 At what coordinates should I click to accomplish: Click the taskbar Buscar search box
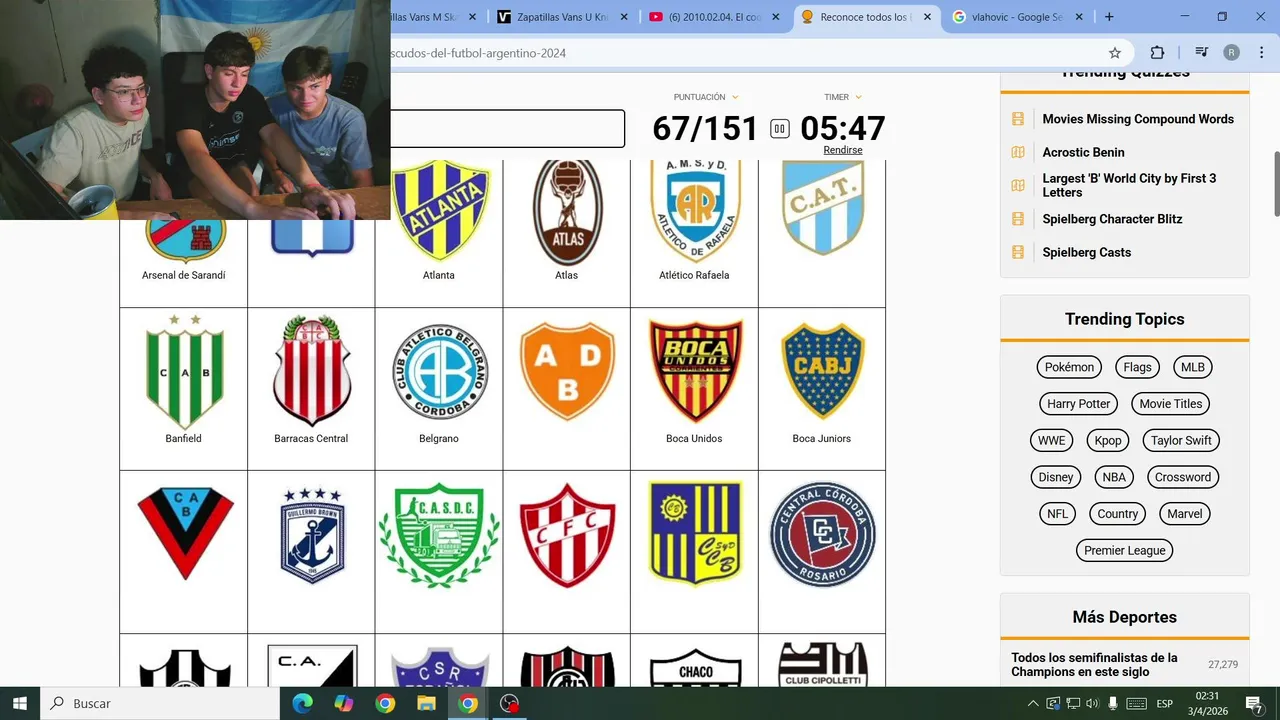click(x=160, y=703)
